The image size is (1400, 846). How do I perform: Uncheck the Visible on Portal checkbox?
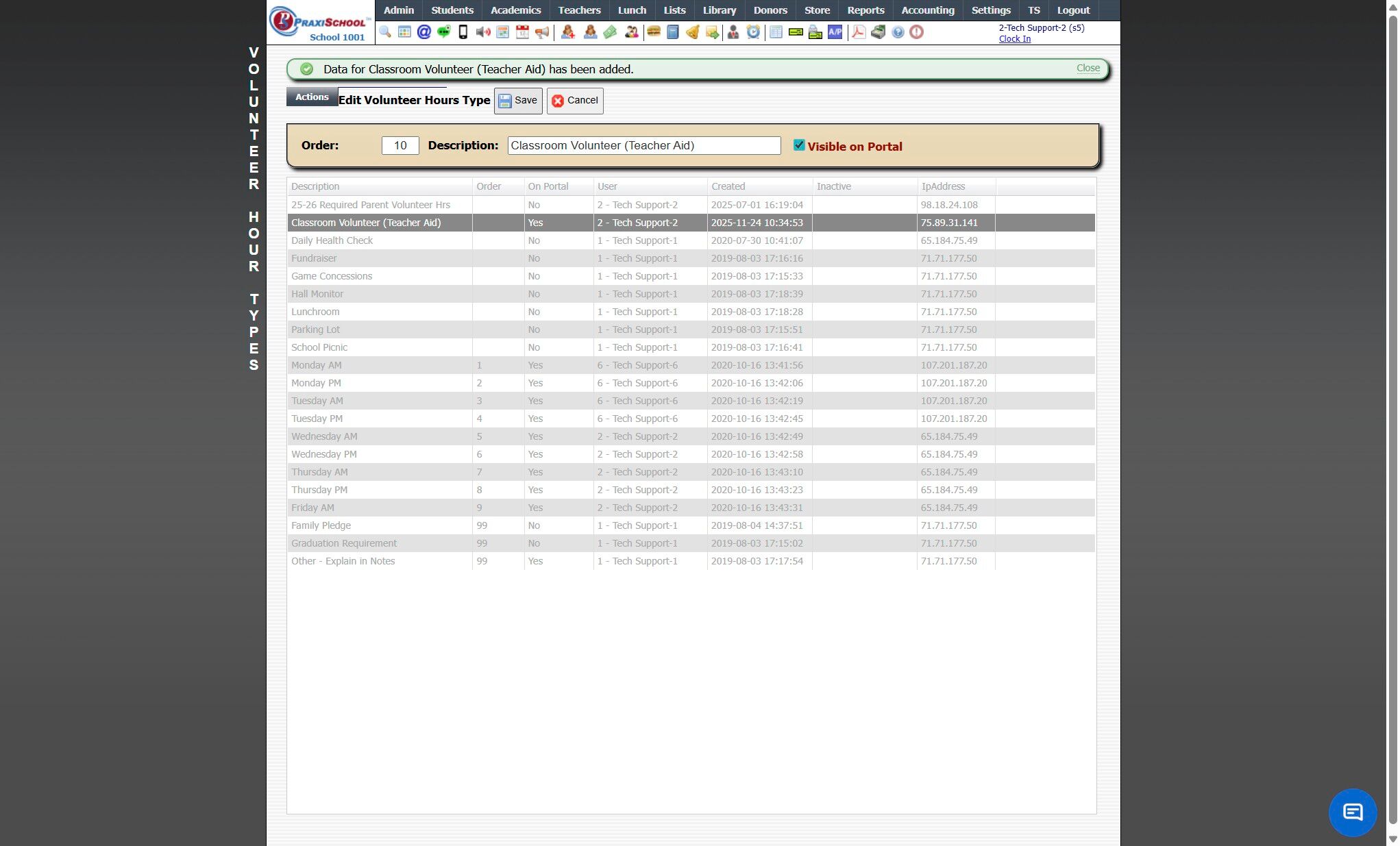[799, 145]
